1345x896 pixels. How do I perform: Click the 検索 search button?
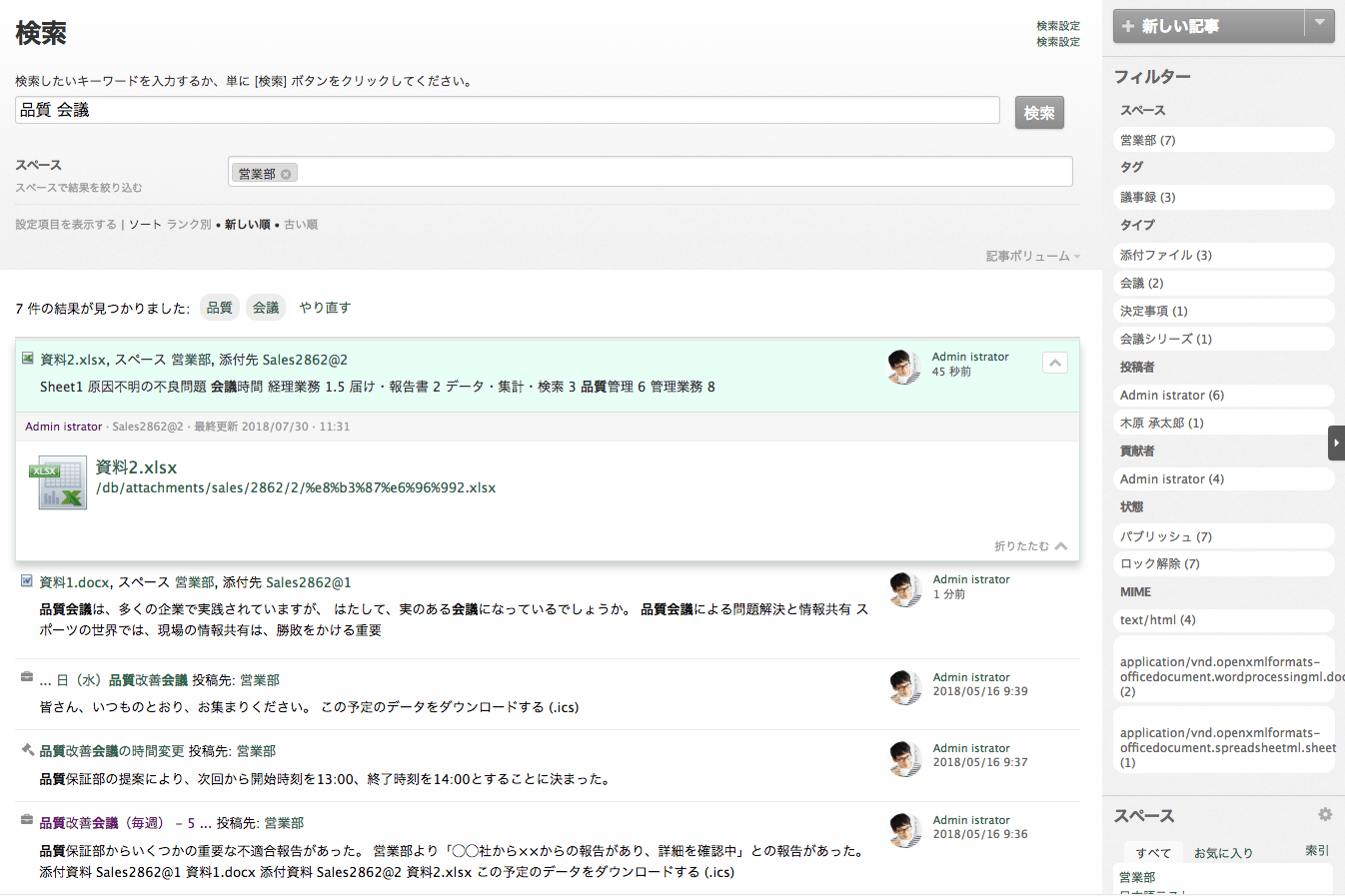(x=1039, y=113)
